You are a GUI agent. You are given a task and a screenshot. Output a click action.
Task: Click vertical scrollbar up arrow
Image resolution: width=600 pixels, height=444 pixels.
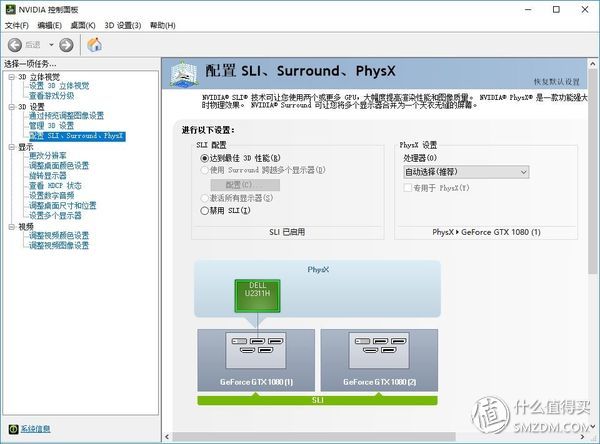pos(593,64)
